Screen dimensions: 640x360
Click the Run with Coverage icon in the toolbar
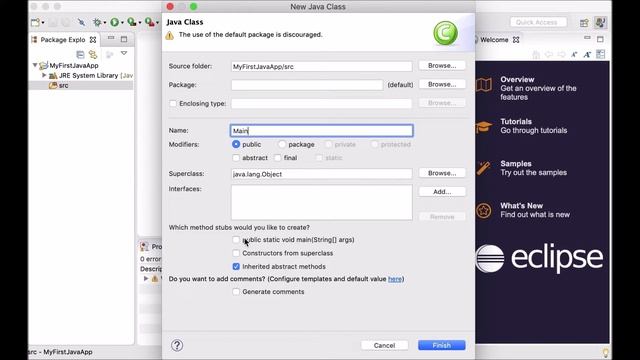(x=131, y=22)
